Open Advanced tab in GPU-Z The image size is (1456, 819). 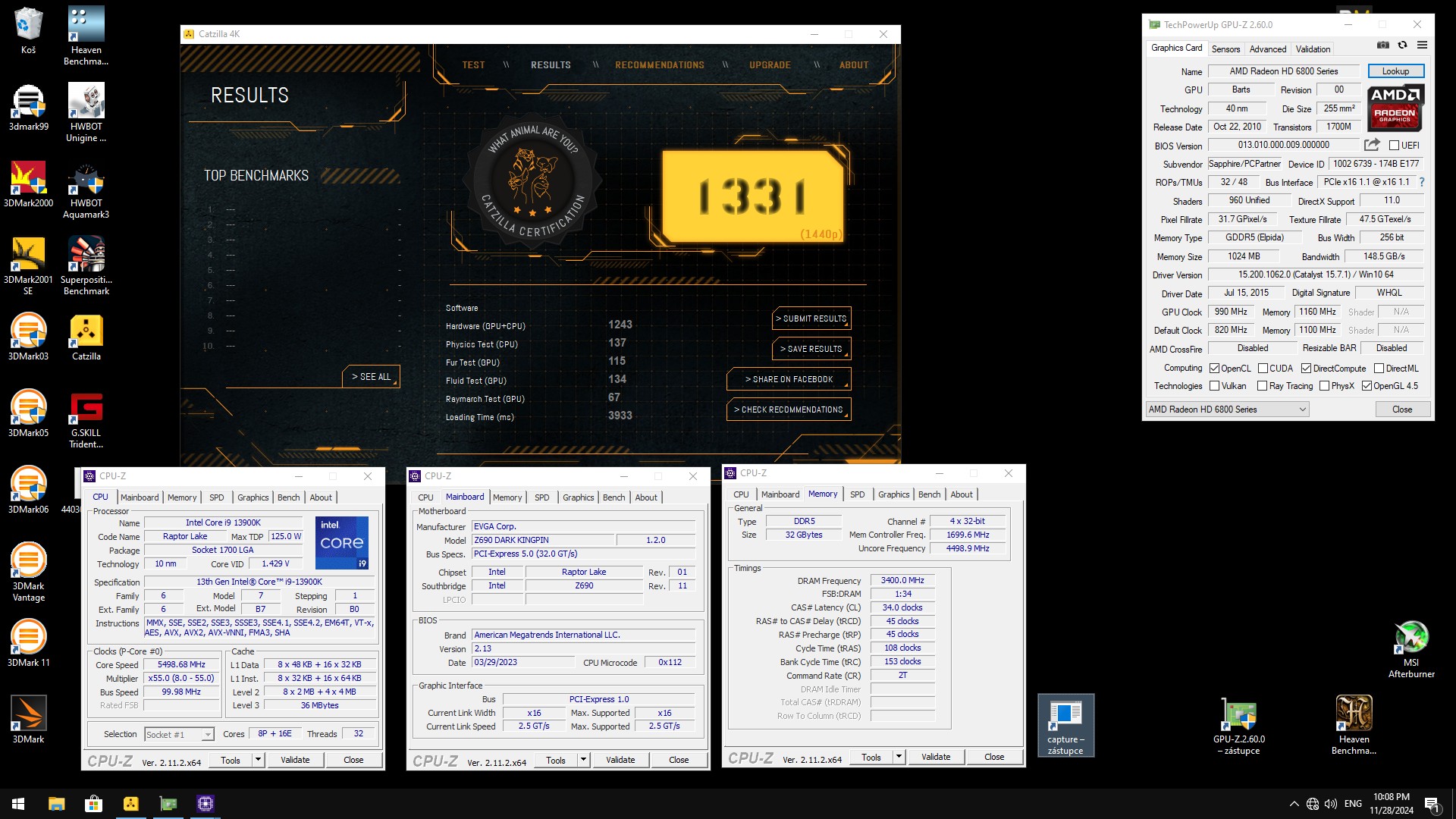(1268, 49)
